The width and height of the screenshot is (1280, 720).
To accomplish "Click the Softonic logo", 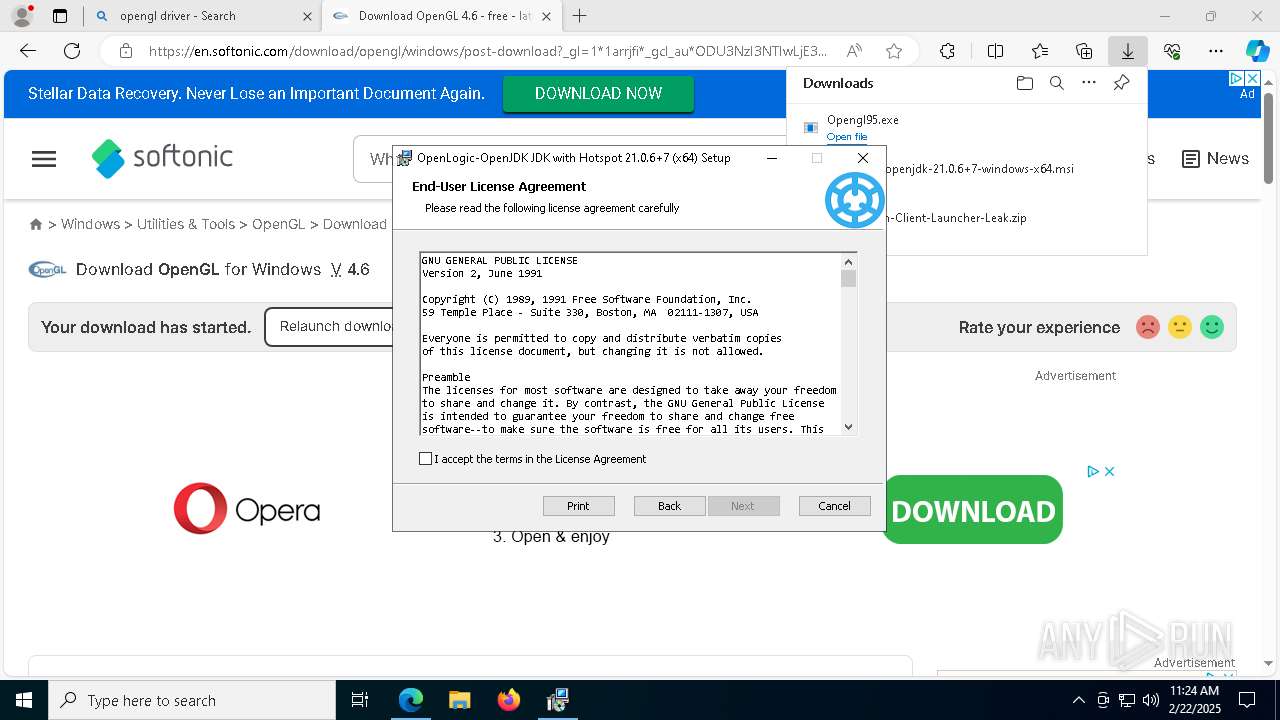I will tap(162, 157).
